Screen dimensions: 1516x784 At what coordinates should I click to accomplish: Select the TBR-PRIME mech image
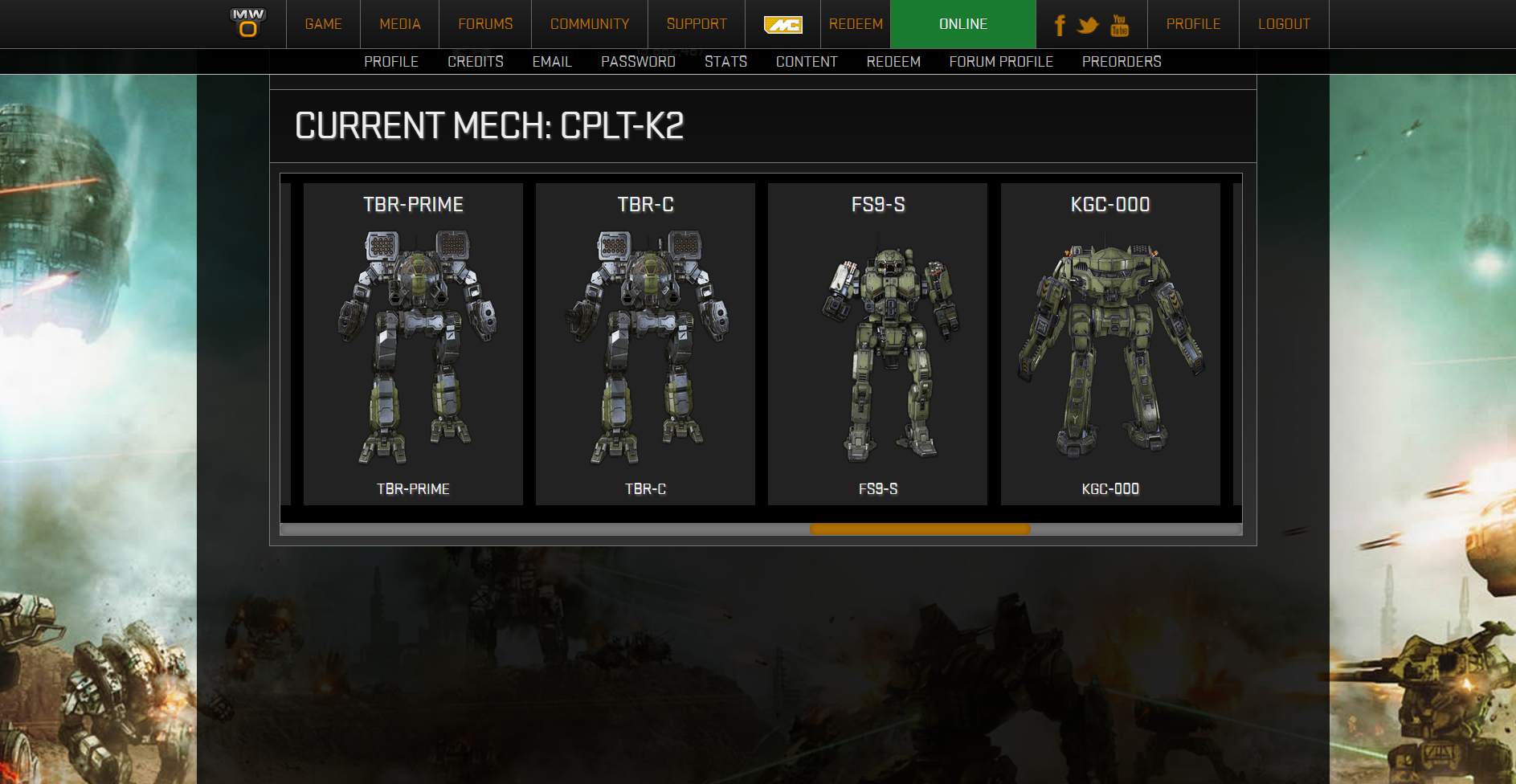[x=413, y=347]
